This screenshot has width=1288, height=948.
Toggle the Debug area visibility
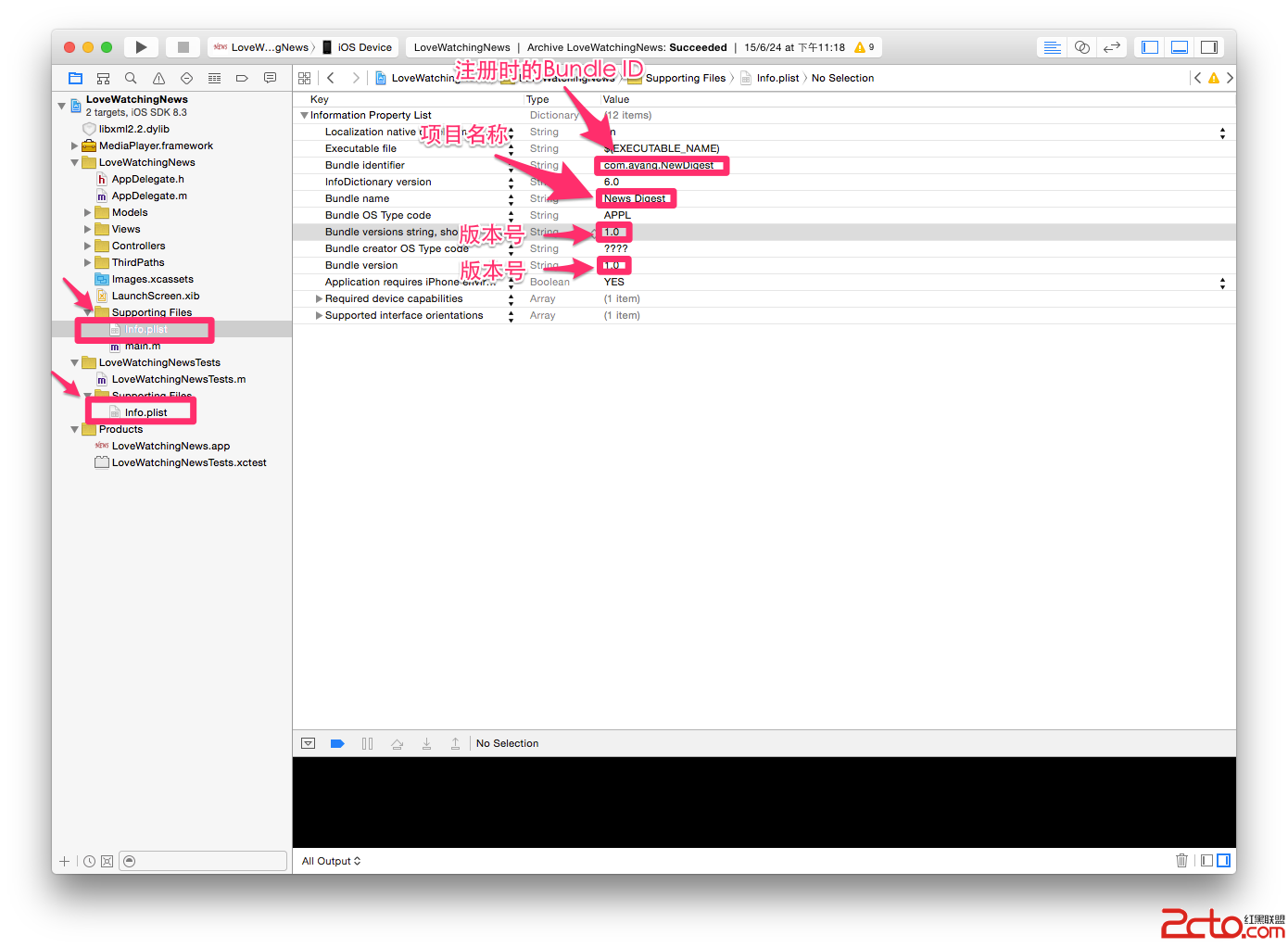[1180, 47]
